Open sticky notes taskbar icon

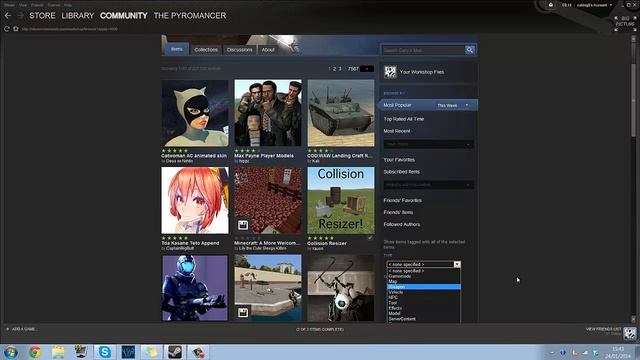click(151, 352)
